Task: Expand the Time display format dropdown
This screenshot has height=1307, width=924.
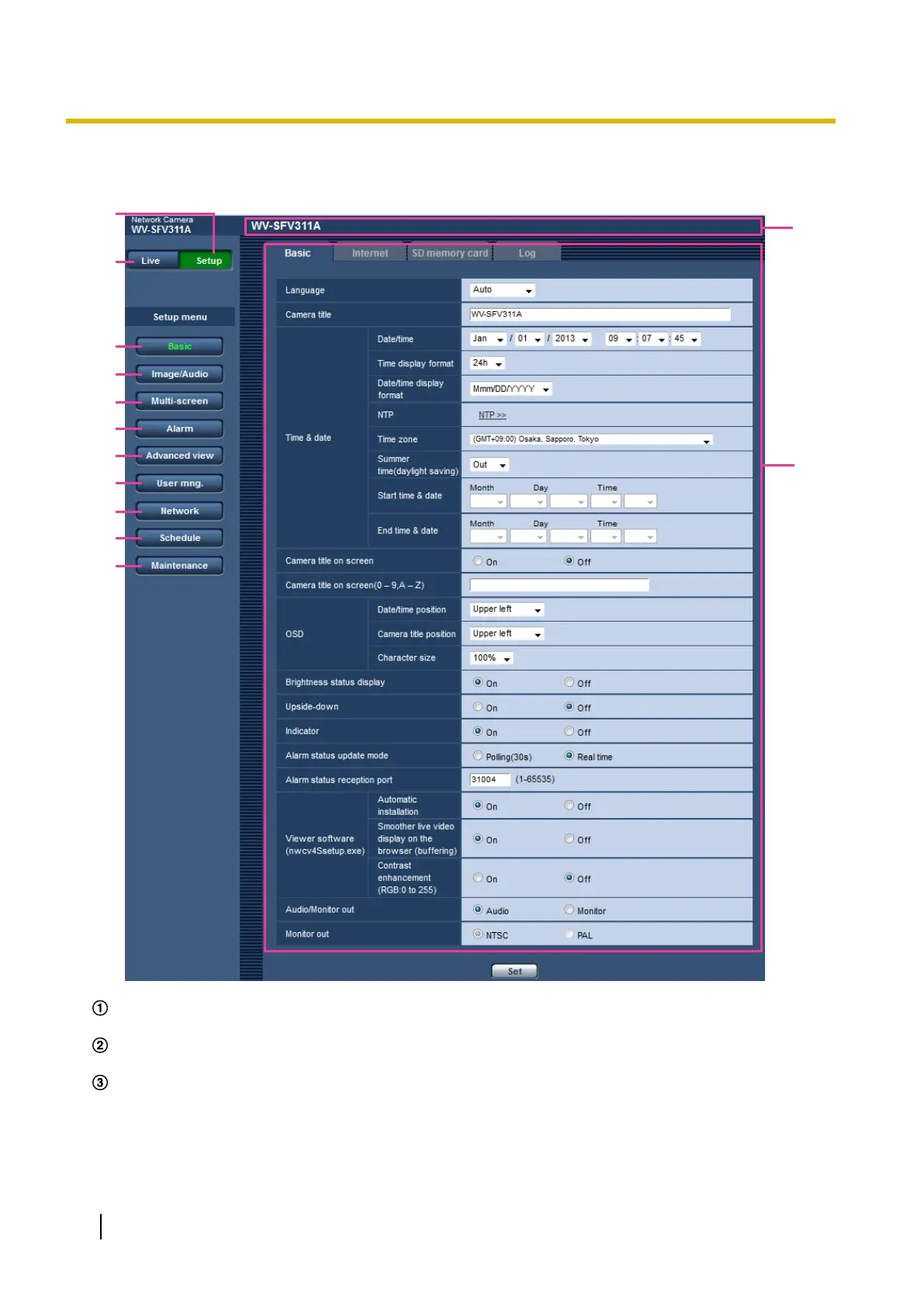Action: [487, 363]
